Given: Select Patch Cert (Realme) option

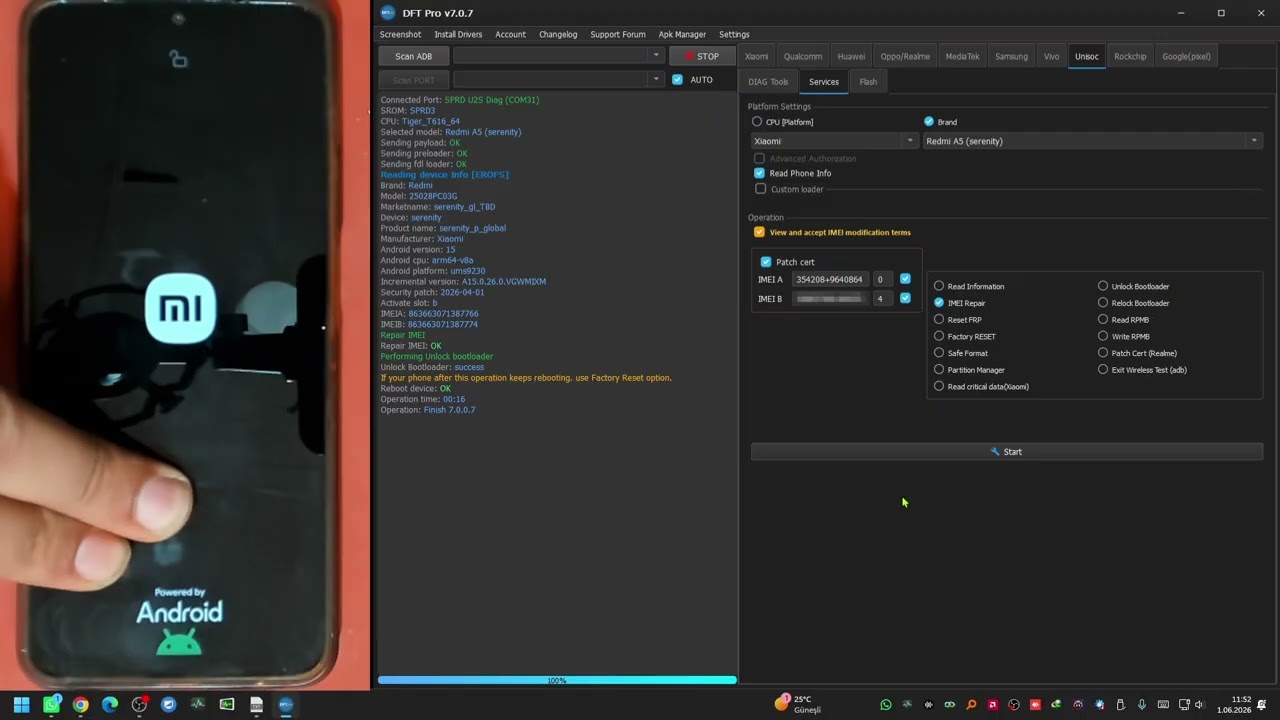Looking at the screenshot, I should (1103, 353).
